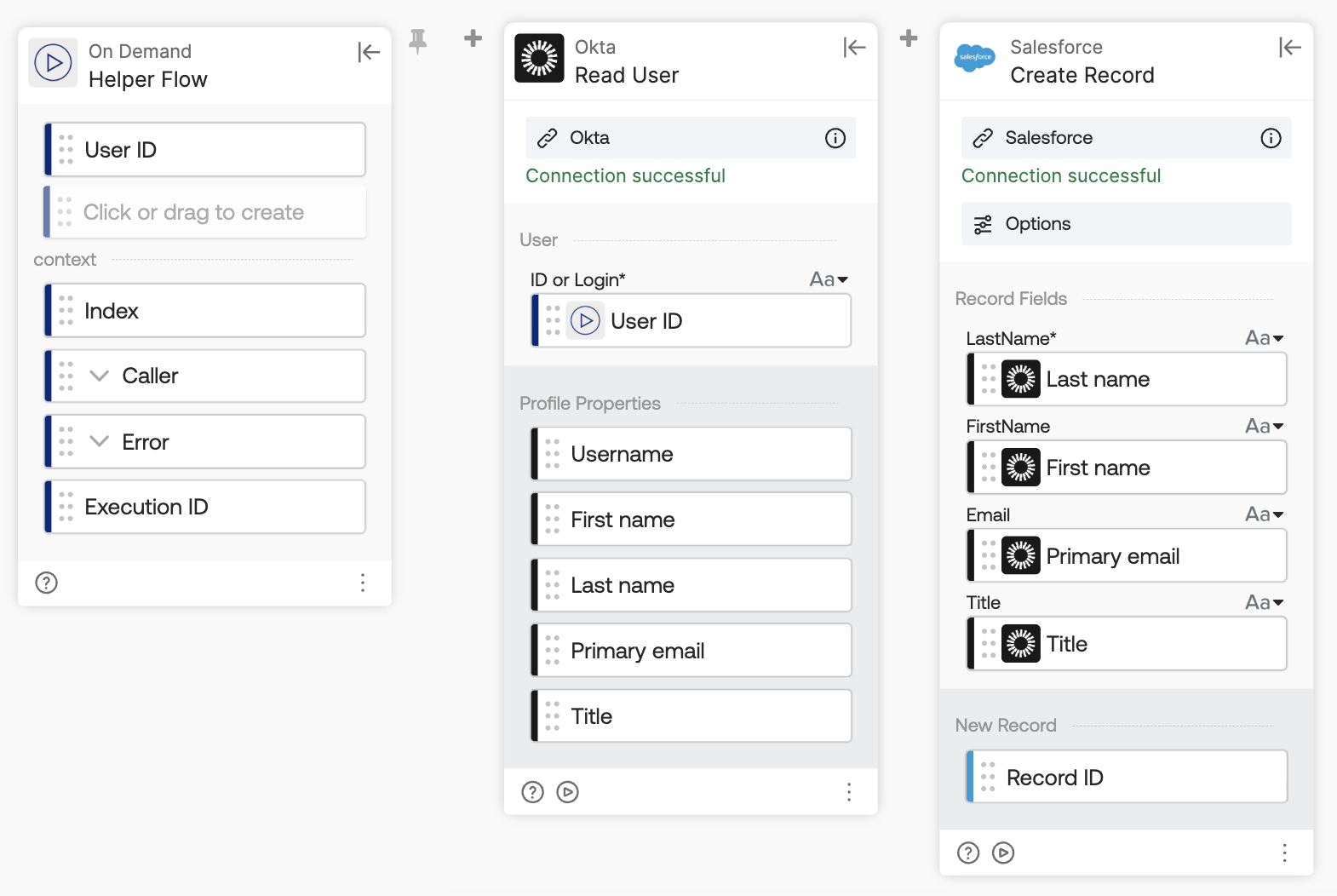
Task: Test run the Okta Read User card
Action: (567, 792)
